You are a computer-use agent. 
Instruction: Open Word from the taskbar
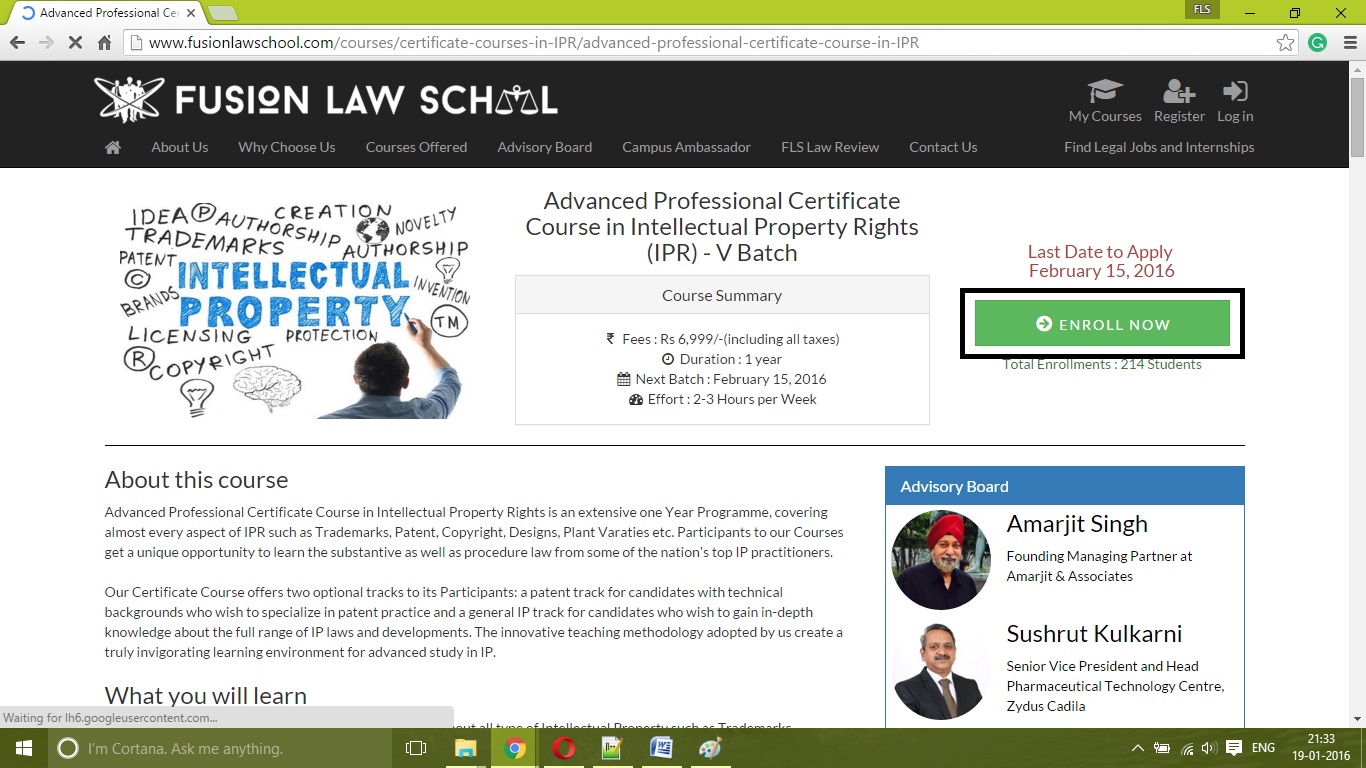(x=661, y=748)
